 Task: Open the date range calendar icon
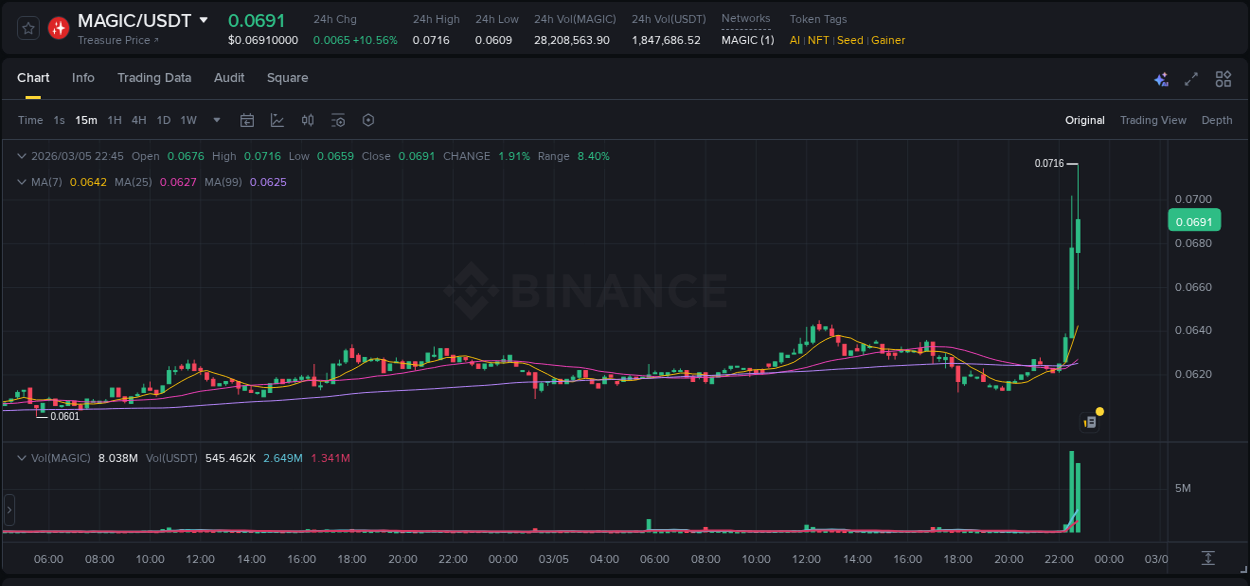(247, 120)
